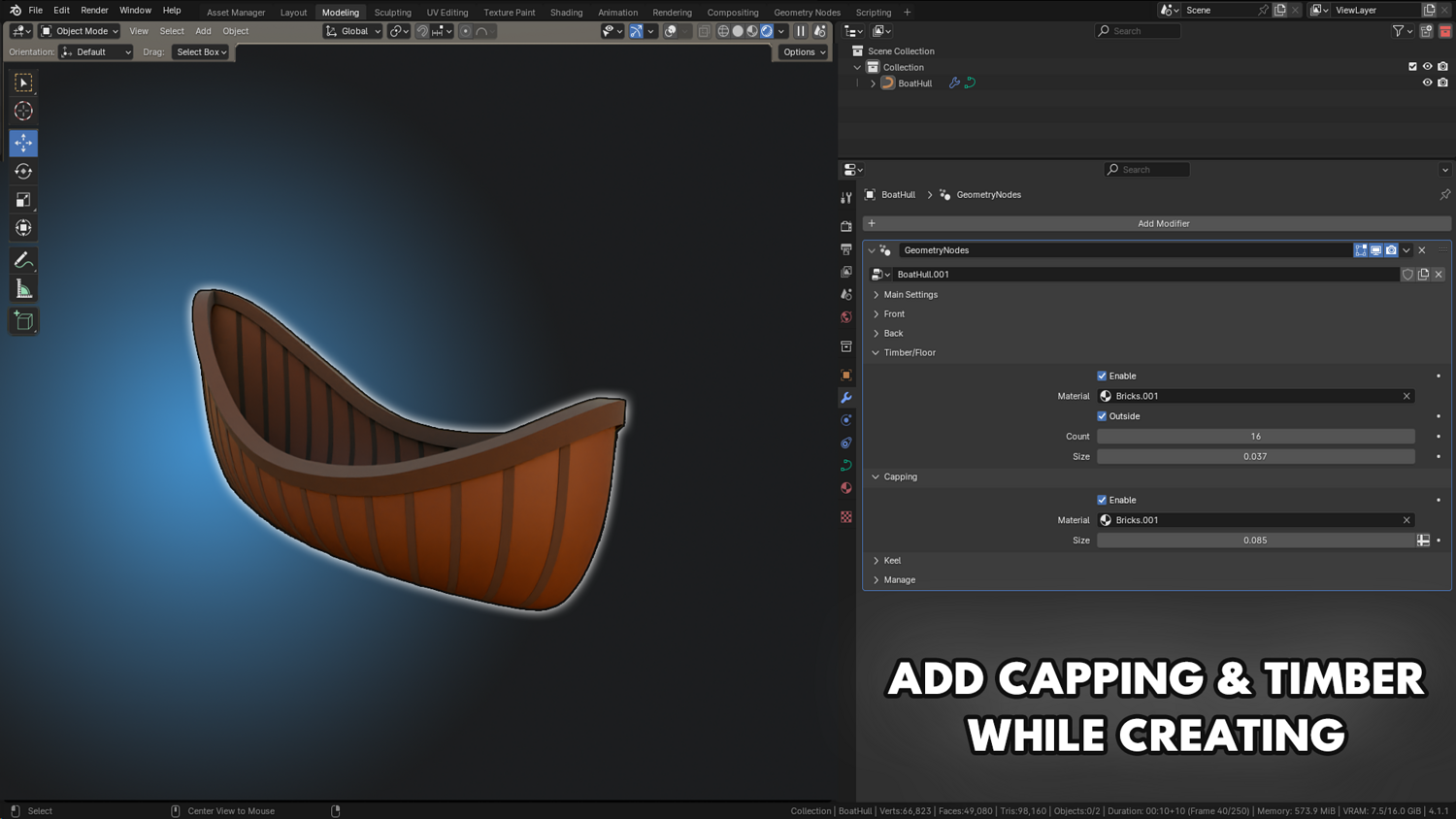
Task: Select the Measure tool
Action: pyautogui.click(x=23, y=289)
